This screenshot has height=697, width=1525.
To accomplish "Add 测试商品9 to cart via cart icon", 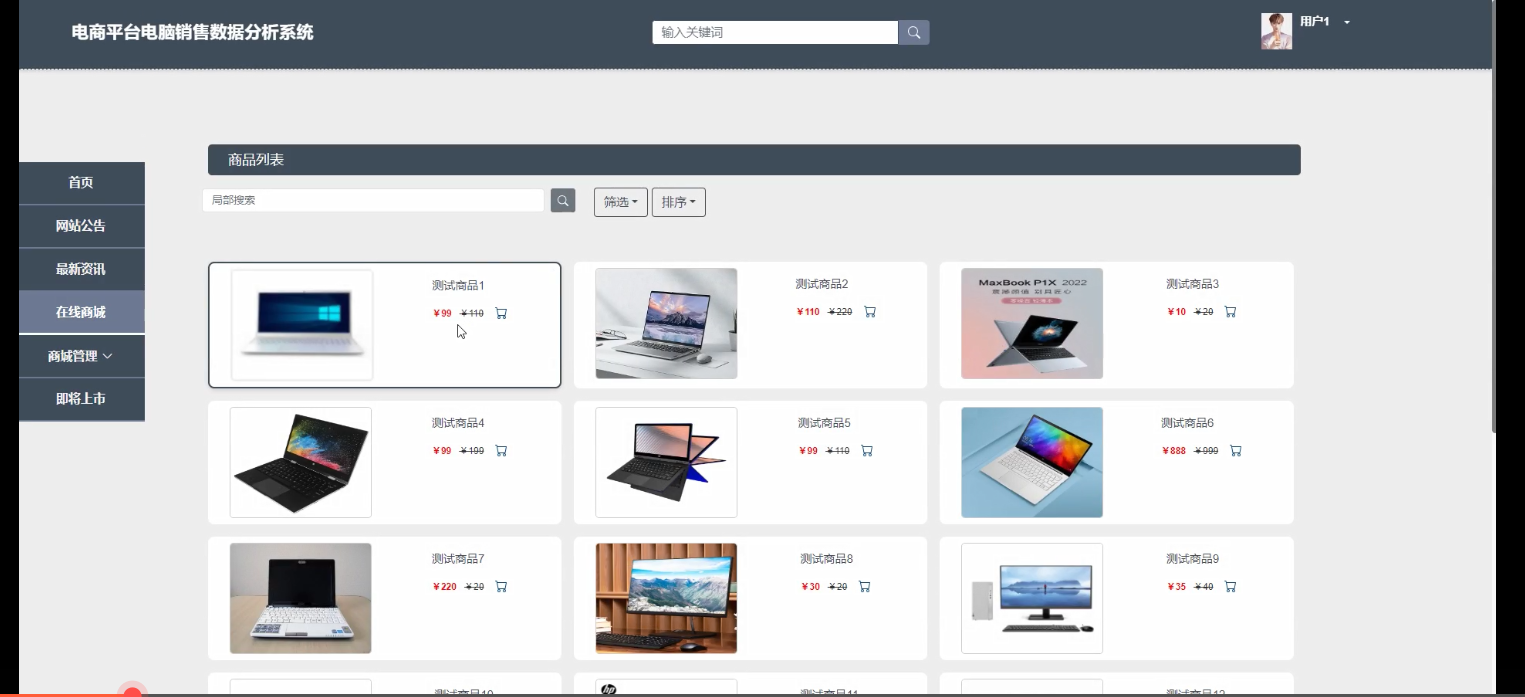I will 1230,587.
